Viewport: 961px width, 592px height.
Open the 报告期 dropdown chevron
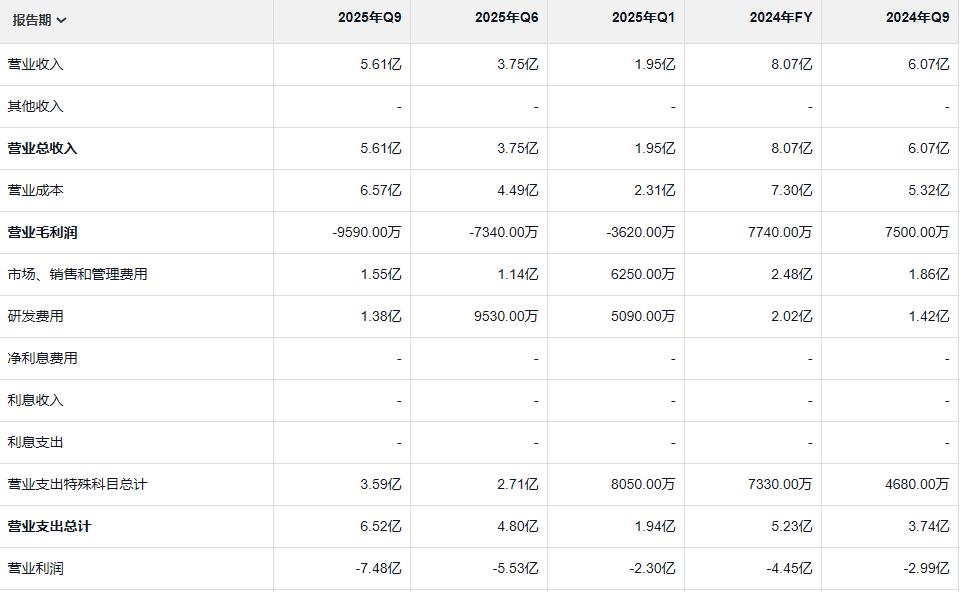pyautogui.click(x=61, y=20)
